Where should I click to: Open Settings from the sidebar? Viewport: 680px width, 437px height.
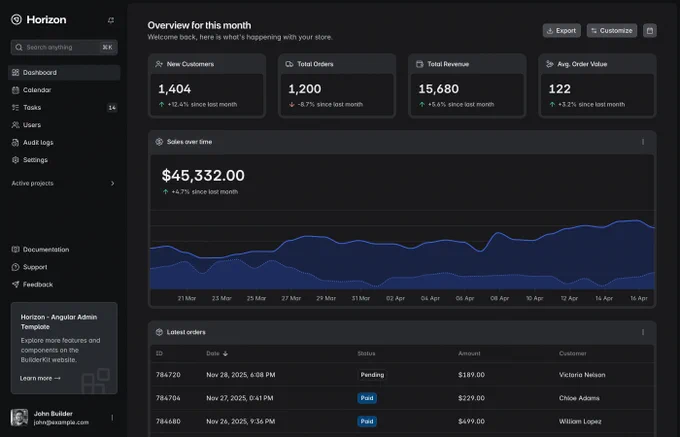pos(64,160)
